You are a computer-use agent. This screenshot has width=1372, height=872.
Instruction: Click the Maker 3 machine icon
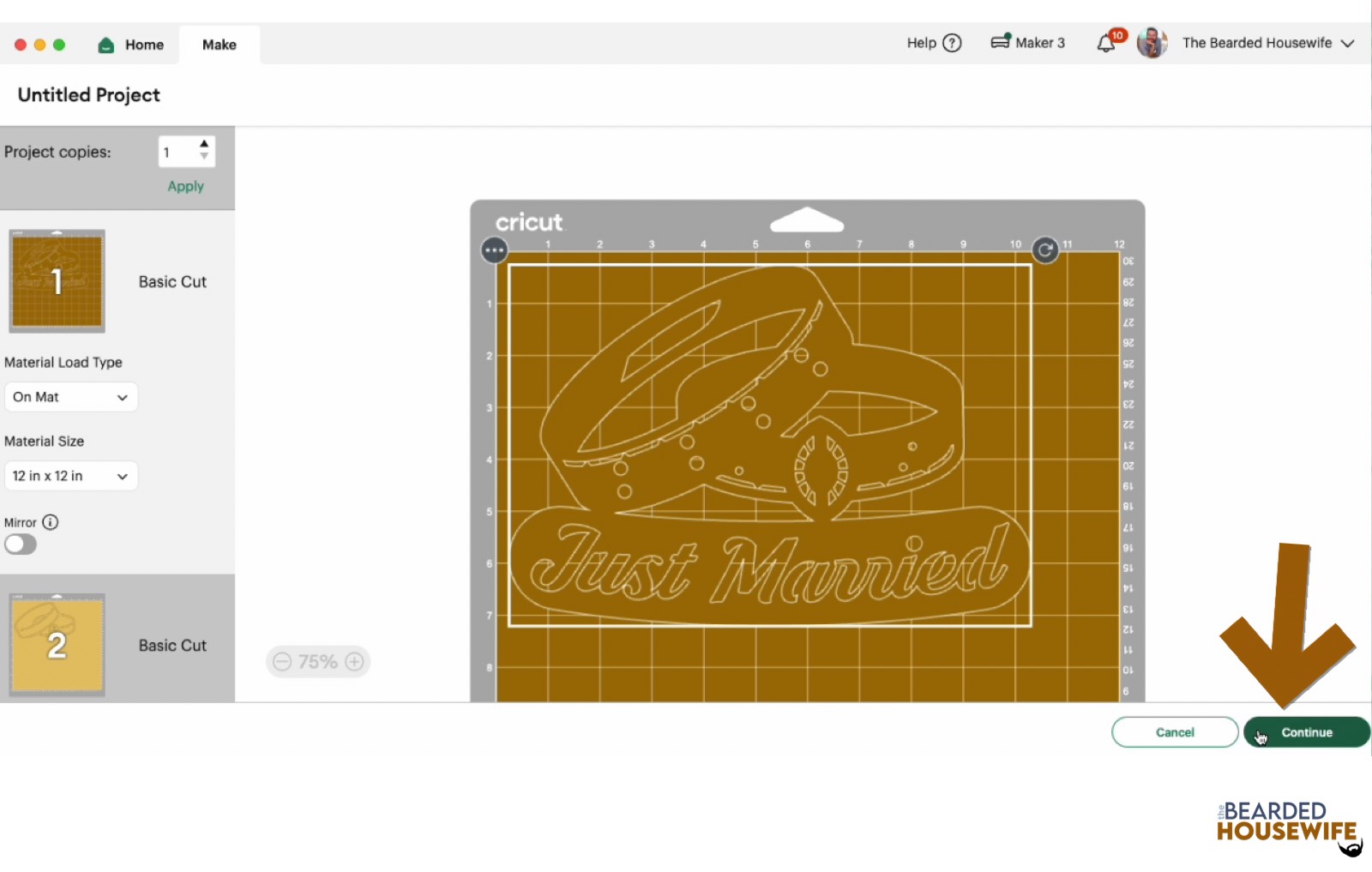click(x=1000, y=42)
